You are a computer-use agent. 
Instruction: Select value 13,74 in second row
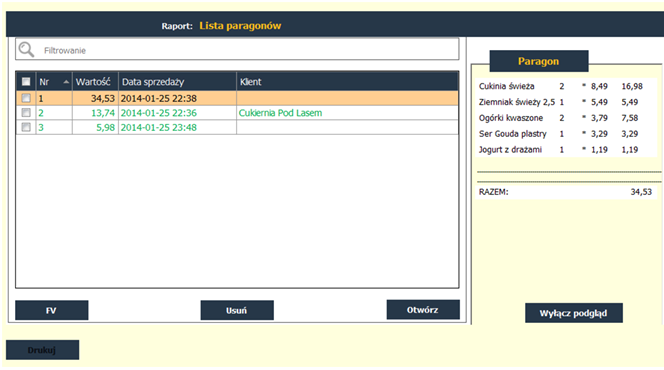(x=103, y=113)
